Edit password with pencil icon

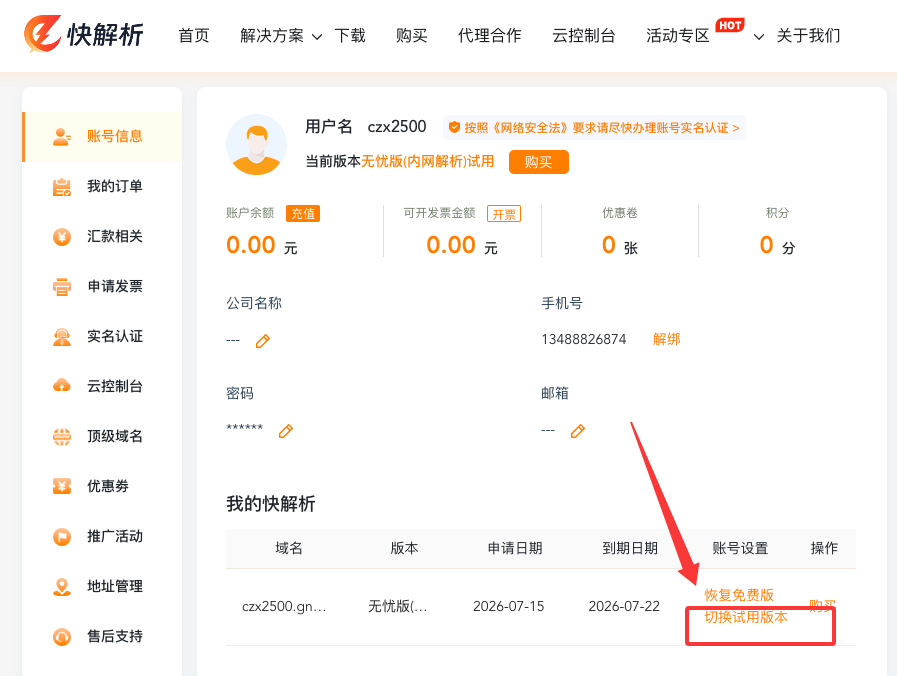point(285,431)
